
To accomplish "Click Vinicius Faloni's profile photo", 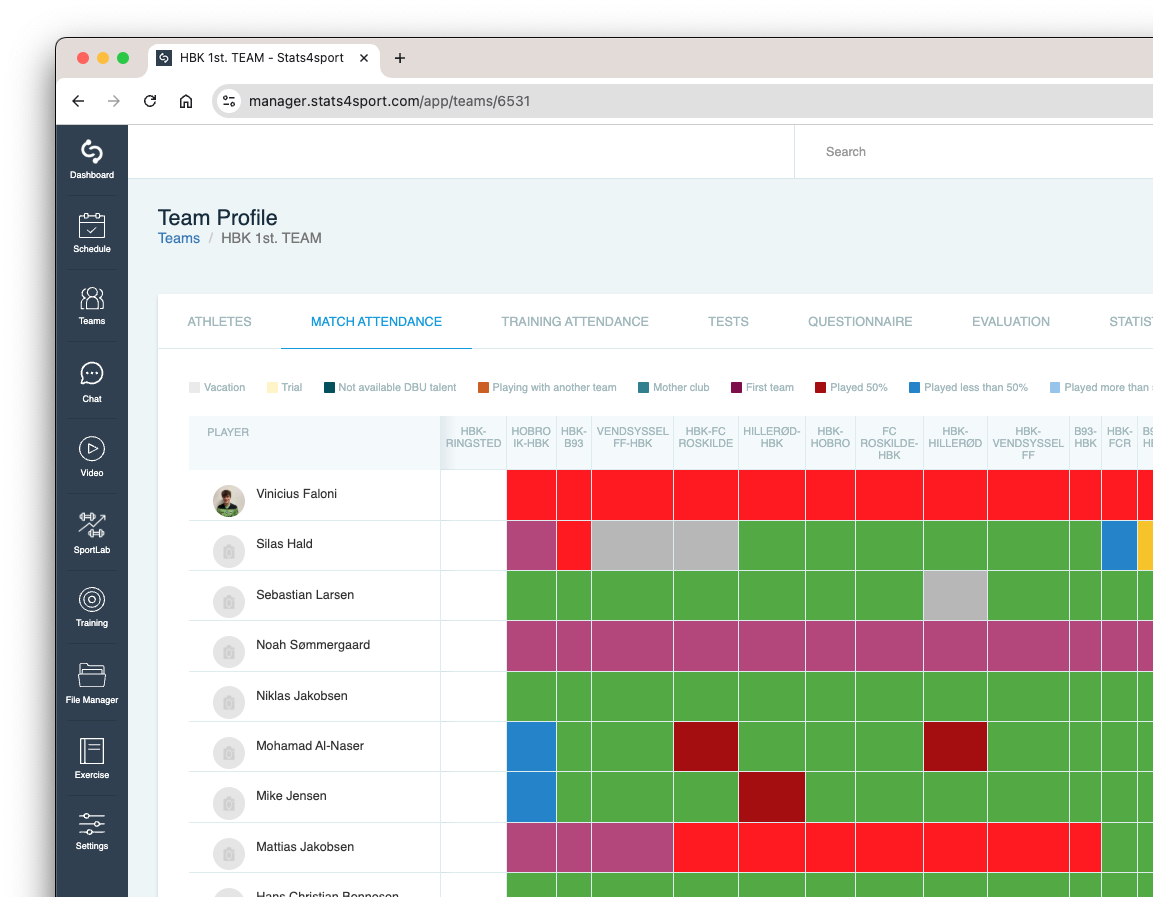I will click(x=229, y=501).
